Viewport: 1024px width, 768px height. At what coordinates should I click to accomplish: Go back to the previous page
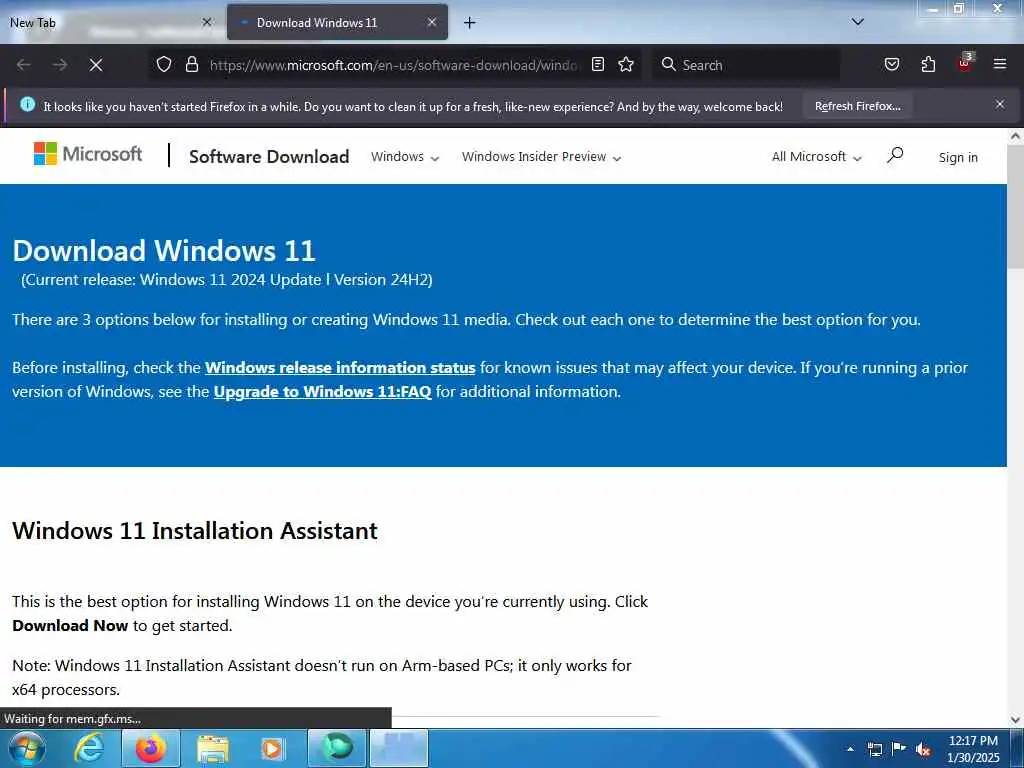(24, 65)
